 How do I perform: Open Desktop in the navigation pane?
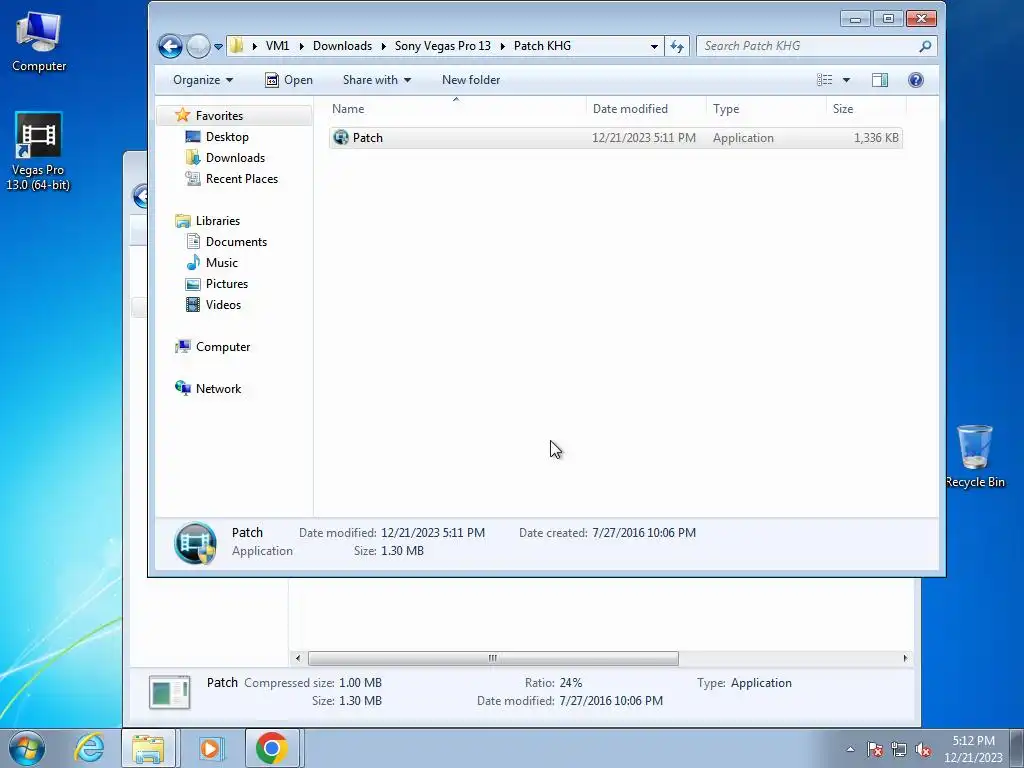pos(227,136)
